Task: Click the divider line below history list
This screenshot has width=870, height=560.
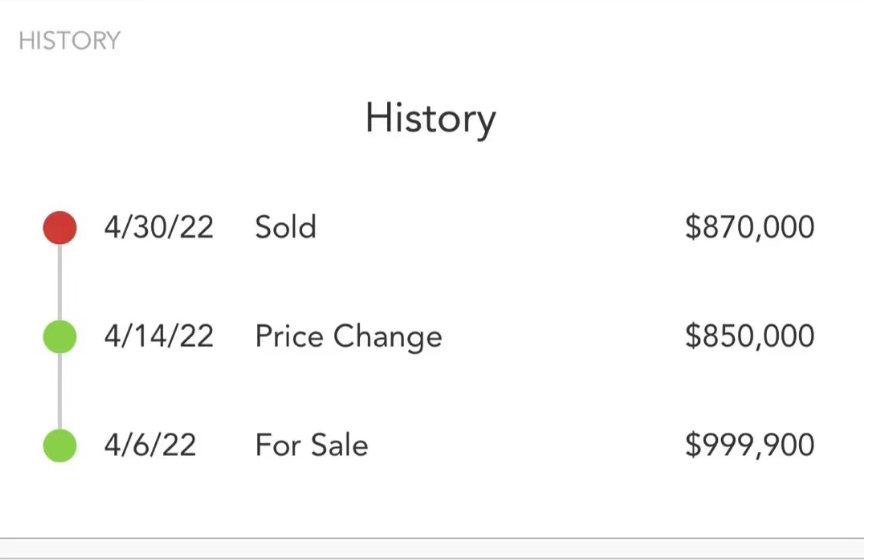Action: (432, 538)
